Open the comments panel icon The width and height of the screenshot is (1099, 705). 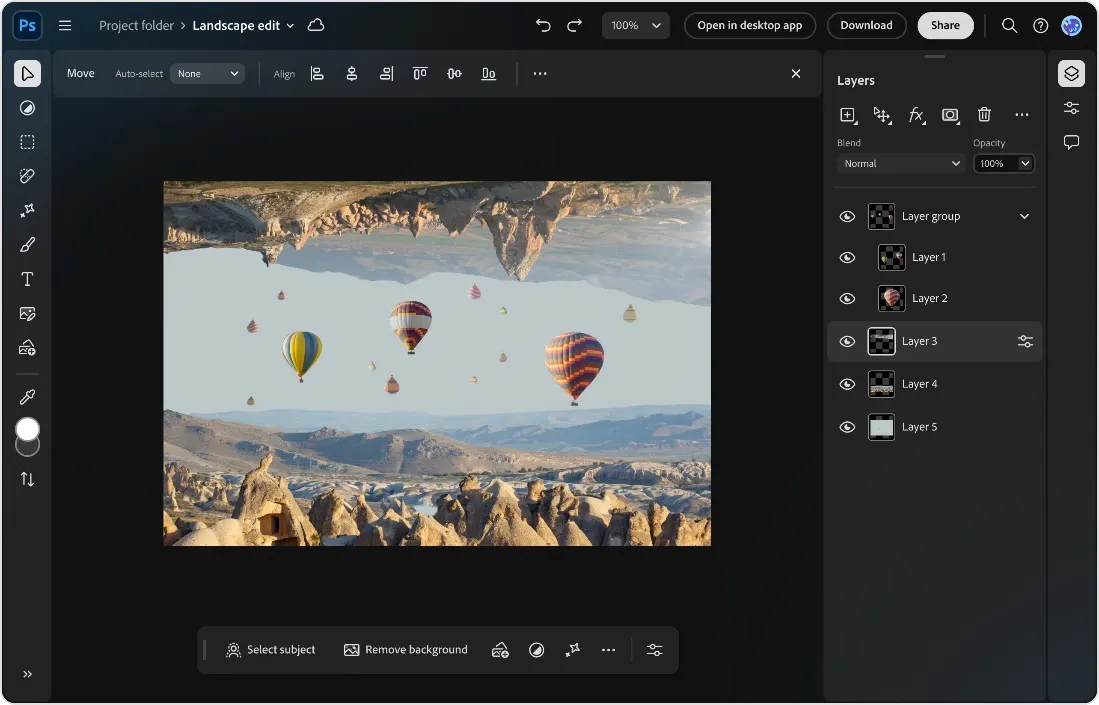pyautogui.click(x=1071, y=142)
